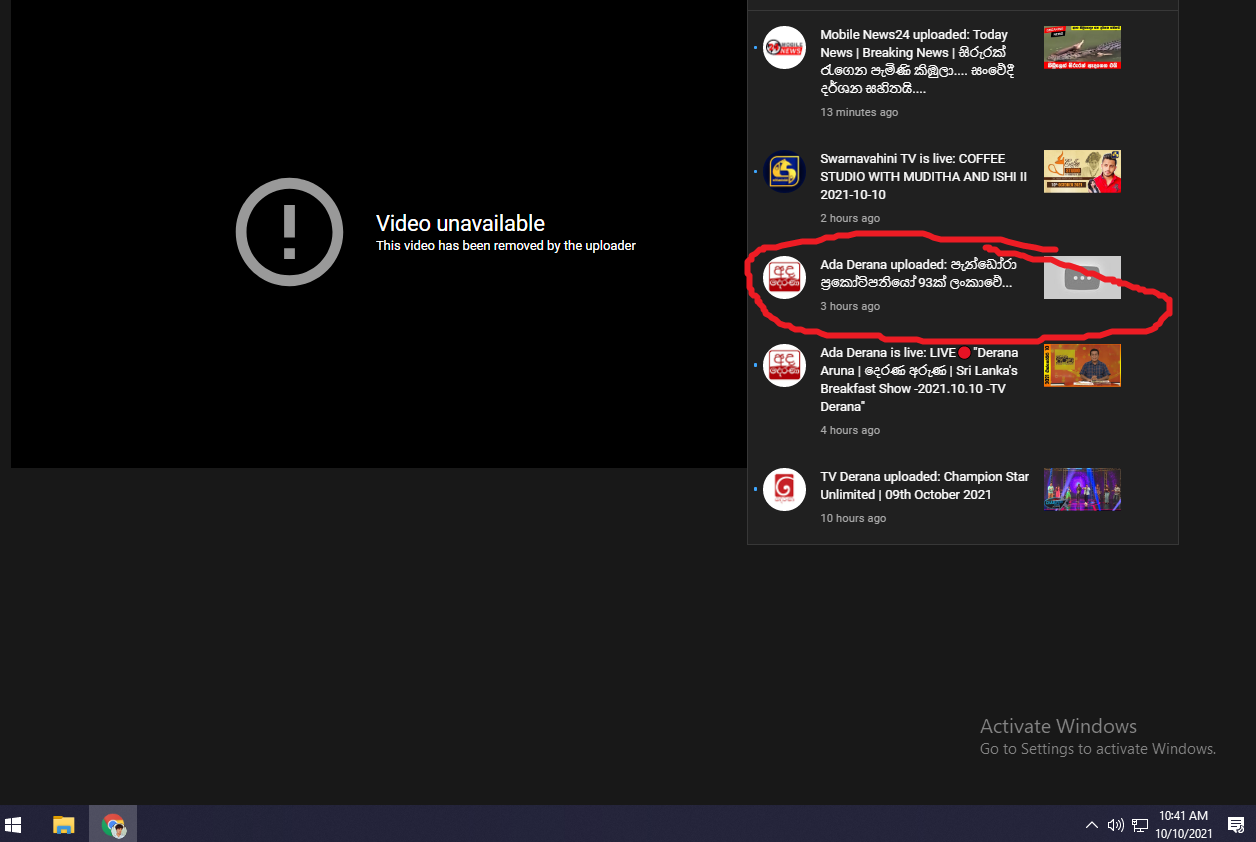Open Swarnavahini TV is live notification
The height and width of the screenshot is (842, 1256).
tap(924, 176)
